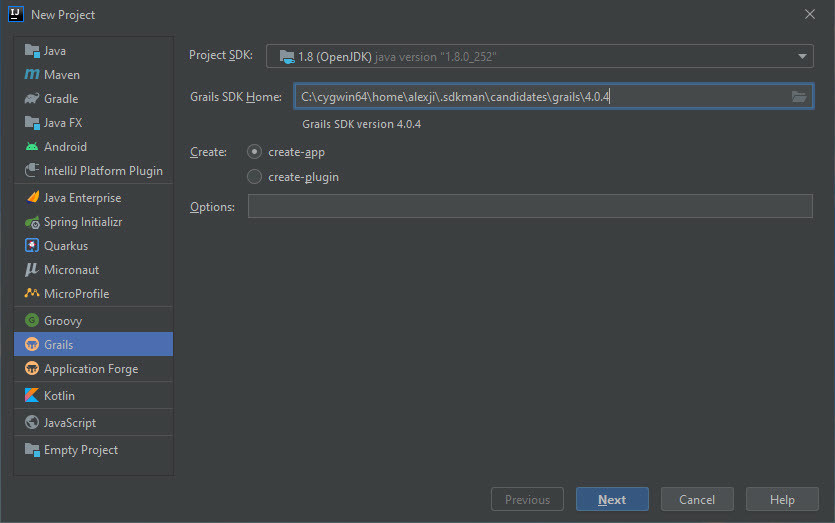Select 'Java Enterprise' entry
Image resolution: width=835 pixels, height=523 pixels.
click(83, 198)
